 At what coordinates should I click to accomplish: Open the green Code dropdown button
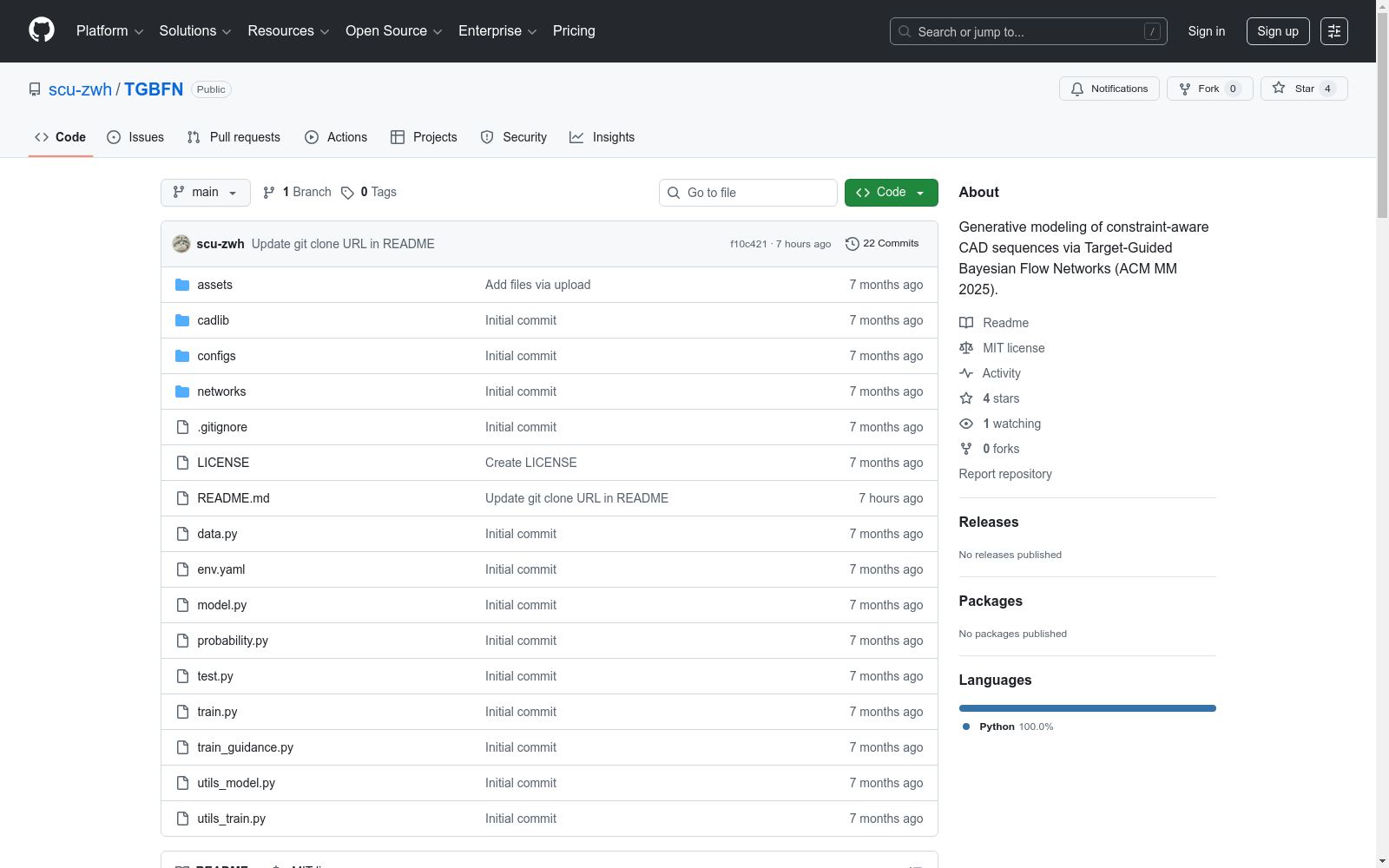(892, 193)
